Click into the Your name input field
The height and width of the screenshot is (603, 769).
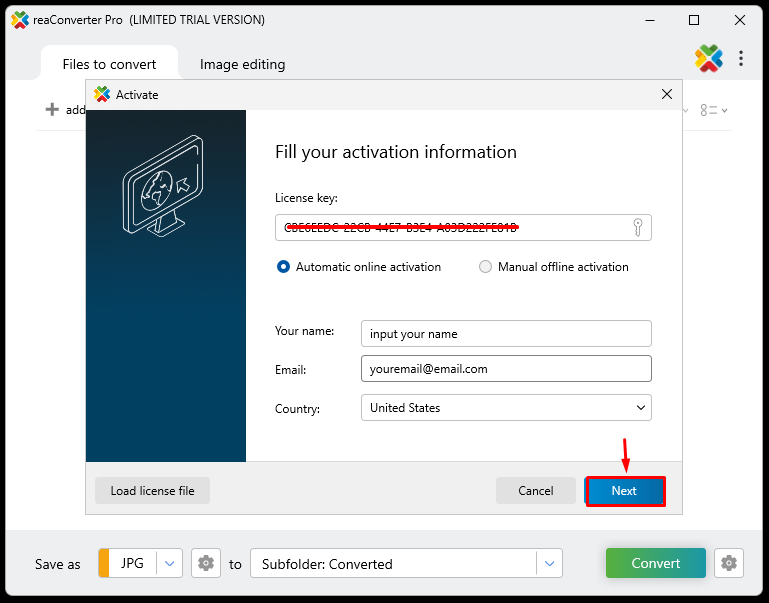(x=505, y=333)
